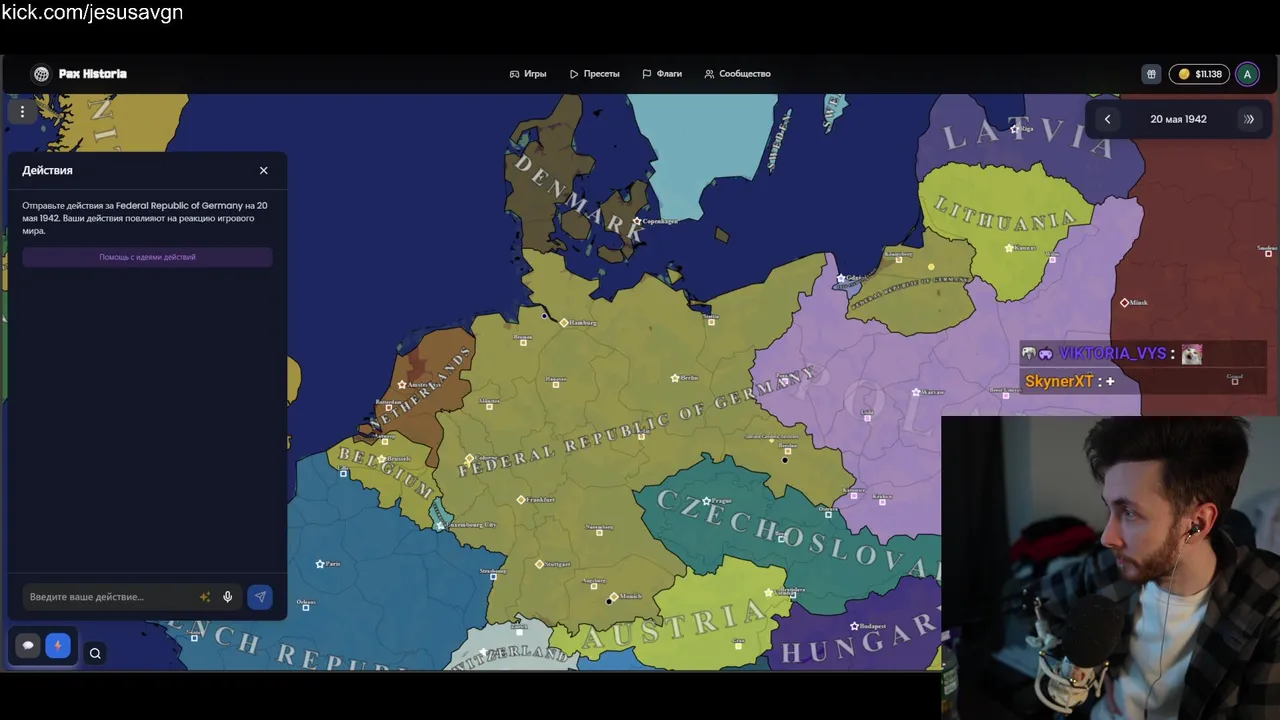The width and height of the screenshot is (1280, 720).
Task: Select Amsterdam capital star marker
Action: coord(402,384)
